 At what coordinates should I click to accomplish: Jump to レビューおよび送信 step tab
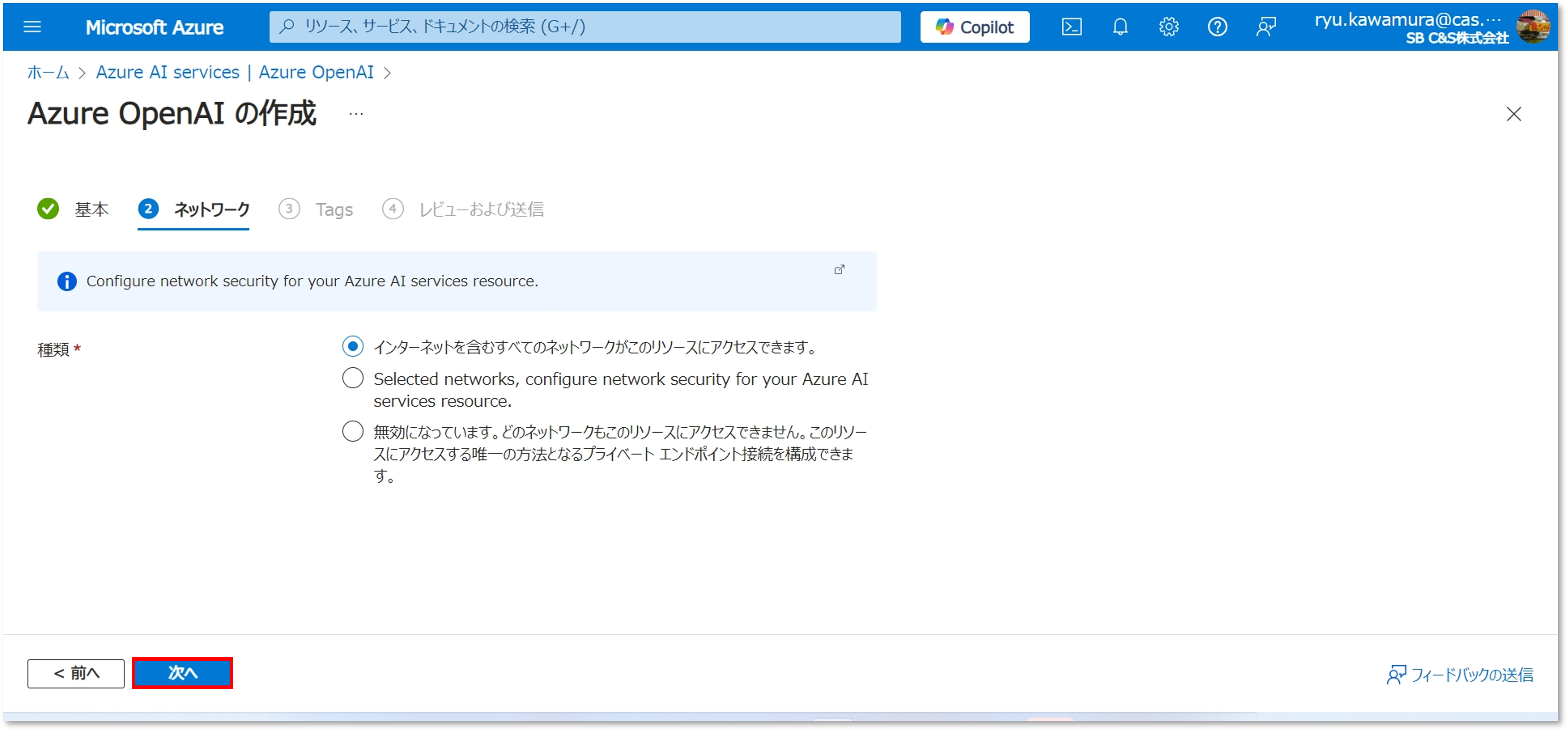click(462, 209)
